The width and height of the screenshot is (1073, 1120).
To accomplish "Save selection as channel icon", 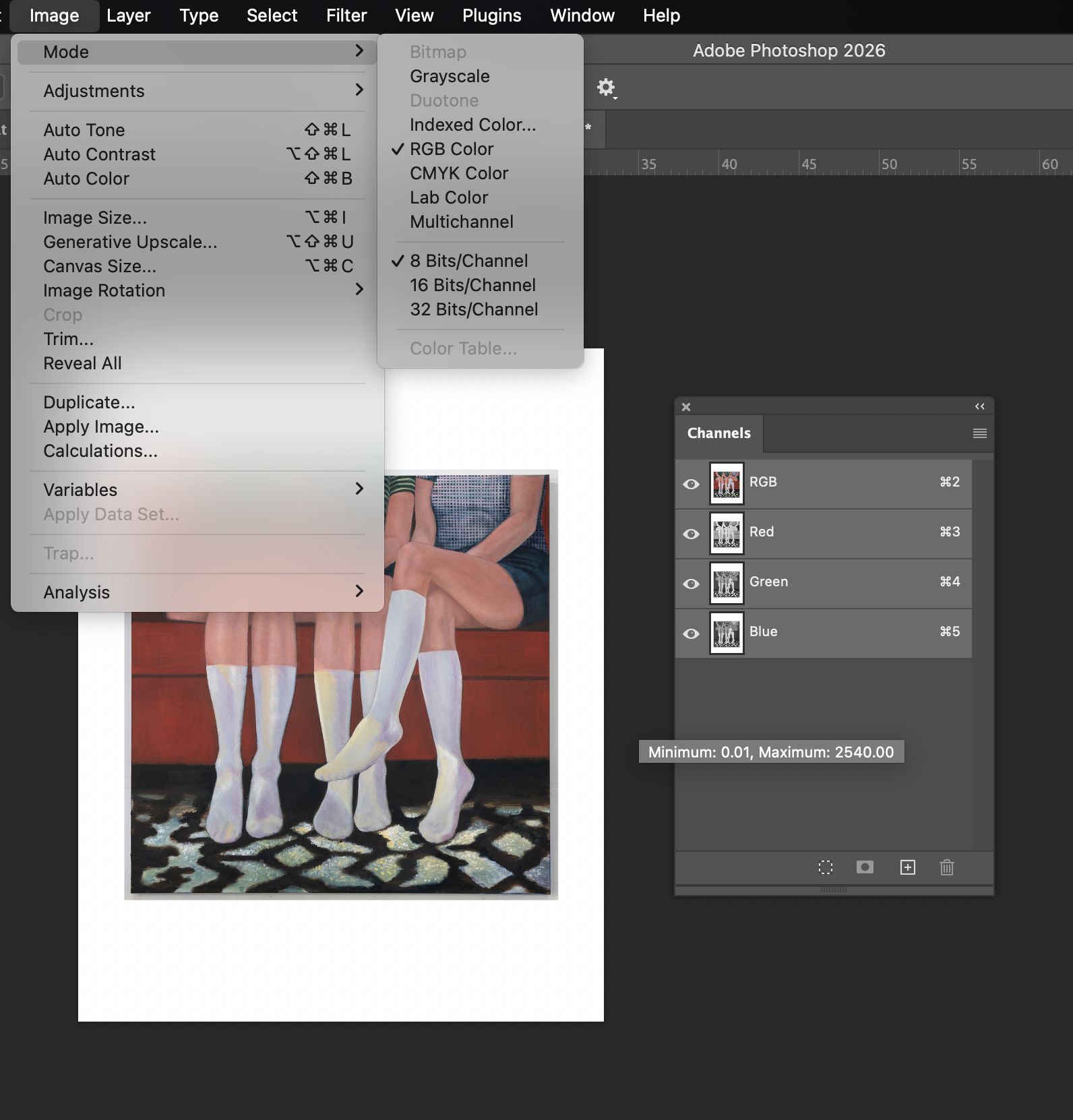I will [x=865, y=867].
